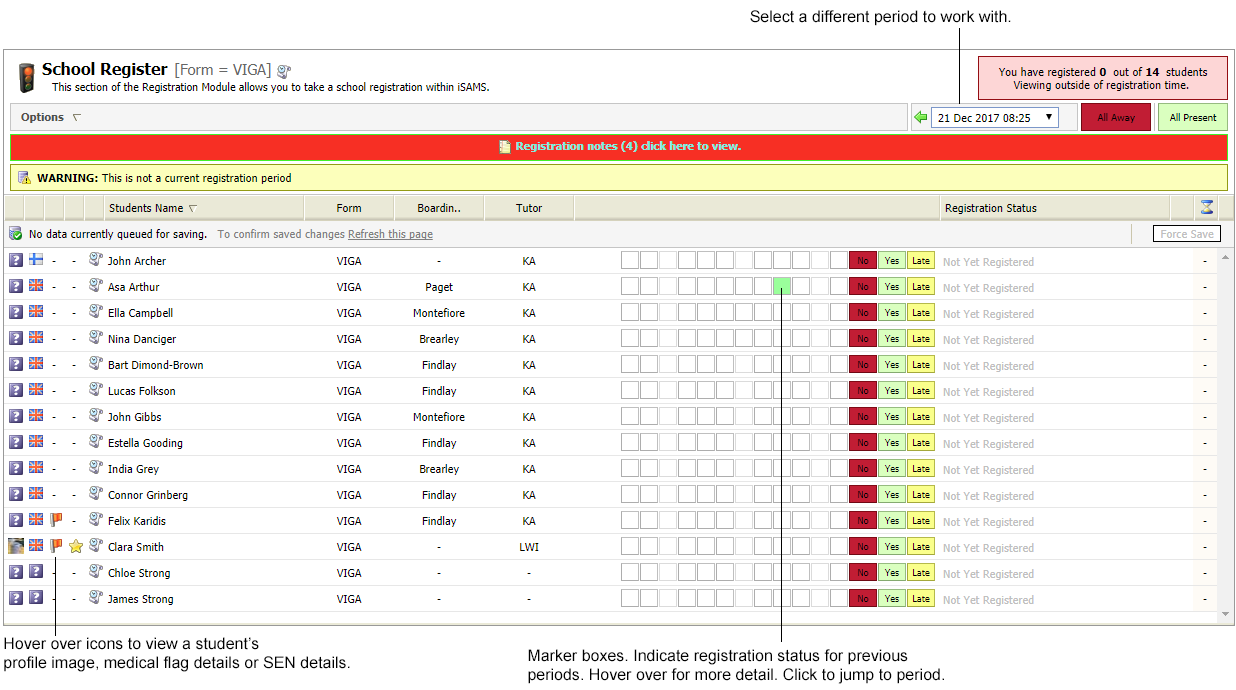Click the green marker box in Asa Arthur's row
1236x690 pixels.
781,286
